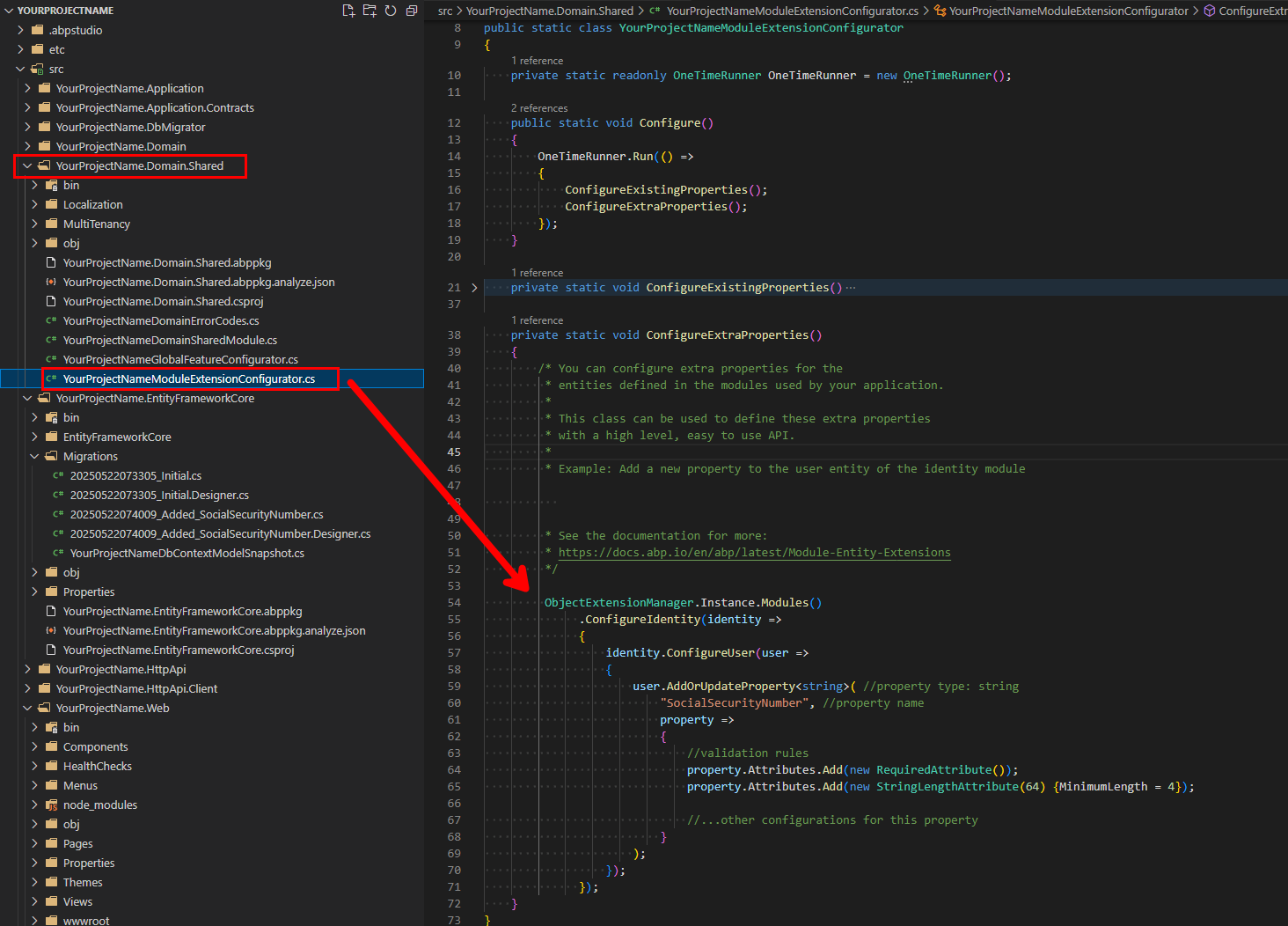Open the docs.abp.io Module-Entity-Extensions link
The image size is (1288, 926).
click(754, 553)
